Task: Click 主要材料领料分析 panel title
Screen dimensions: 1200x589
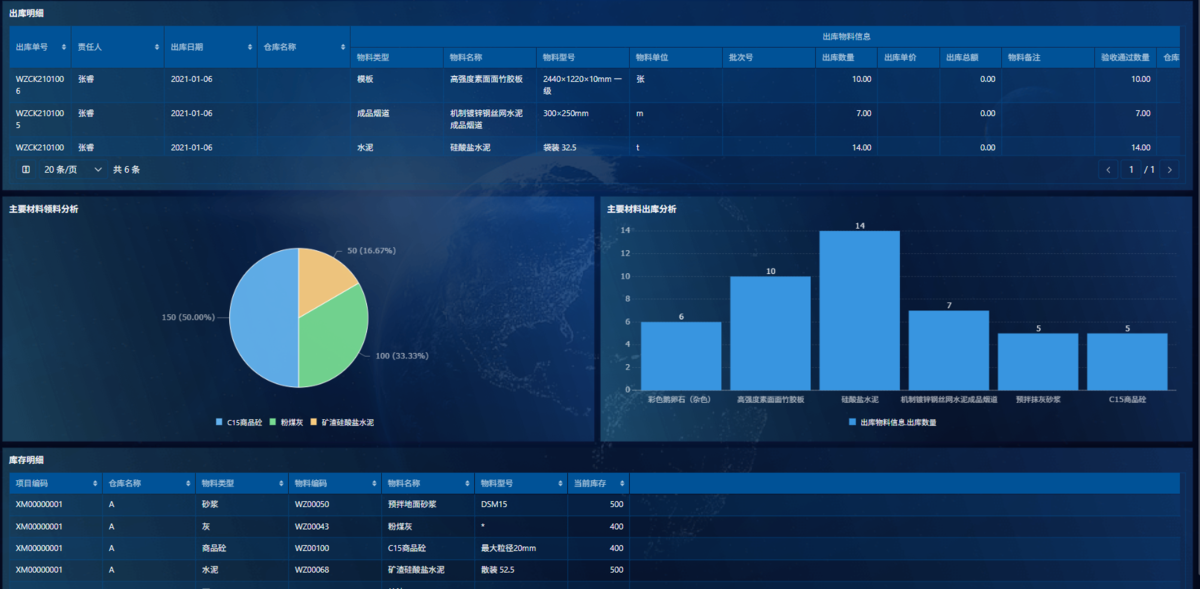Action: coord(43,209)
